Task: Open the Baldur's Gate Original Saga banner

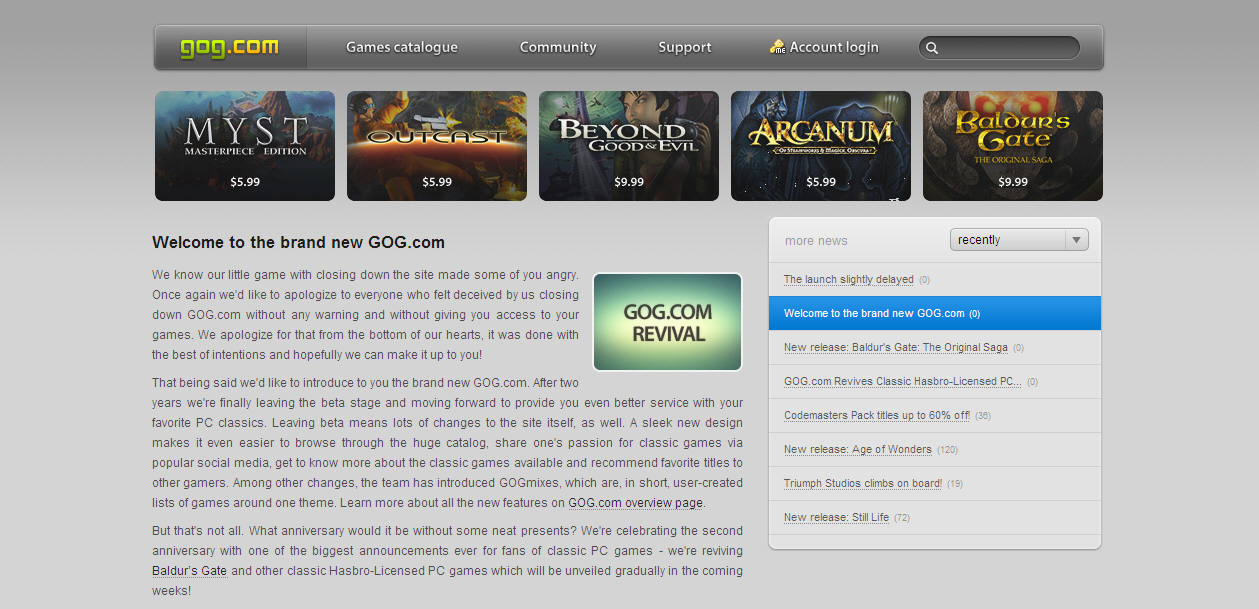Action: (1013, 146)
